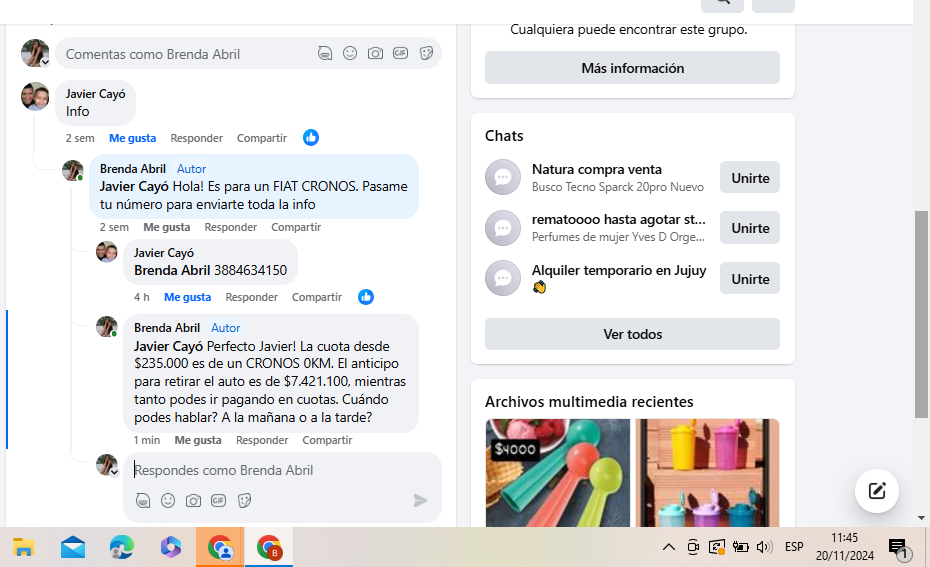Open File Explorer from taskbar
Viewport: 930px width, 567px height.
23,547
